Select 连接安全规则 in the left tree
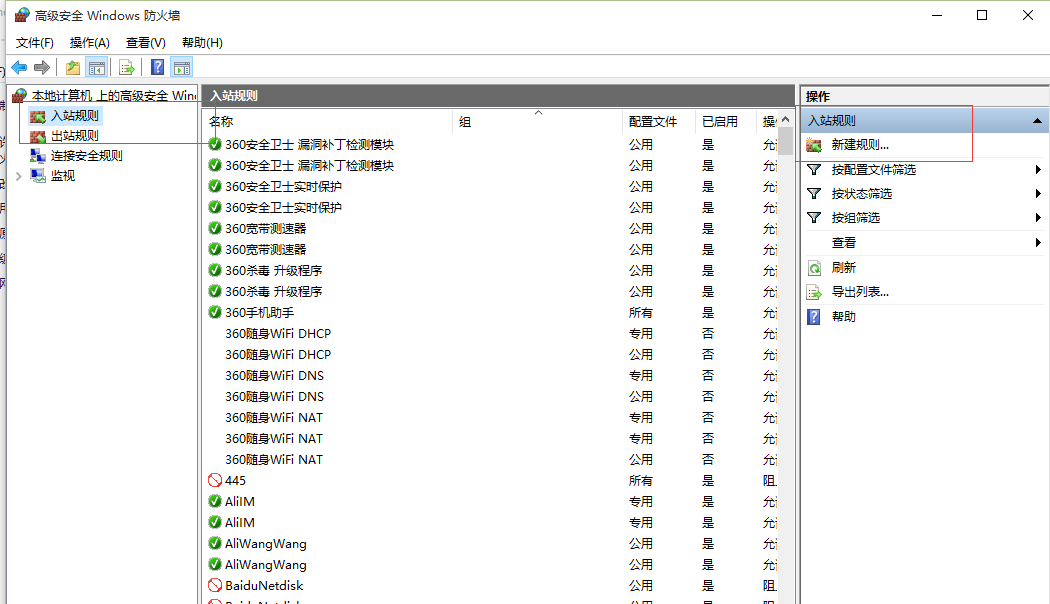This screenshot has height=604, width=1050. click(x=87, y=156)
